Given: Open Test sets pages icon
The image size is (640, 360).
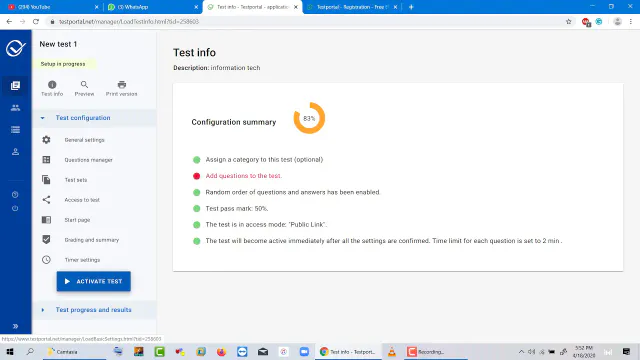Looking at the screenshot, I should (46, 180).
